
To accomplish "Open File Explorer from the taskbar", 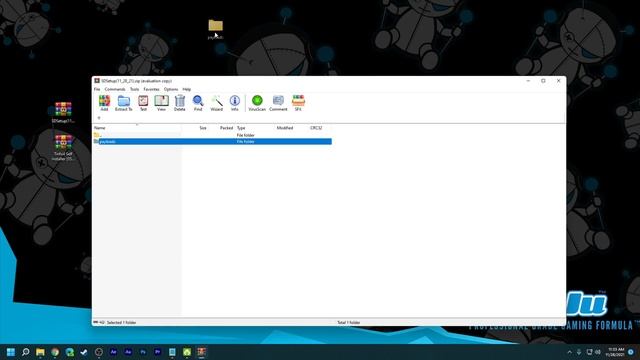I will click(x=40, y=352).
